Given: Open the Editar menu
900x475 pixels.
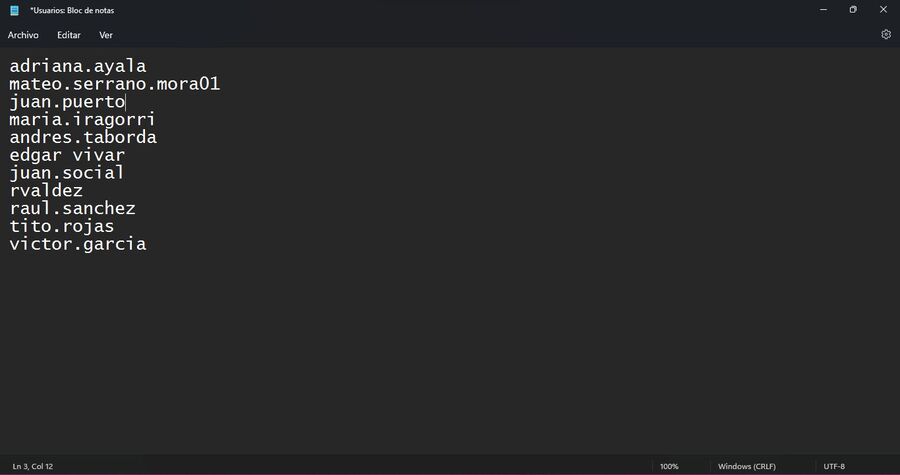Looking at the screenshot, I should point(69,35).
